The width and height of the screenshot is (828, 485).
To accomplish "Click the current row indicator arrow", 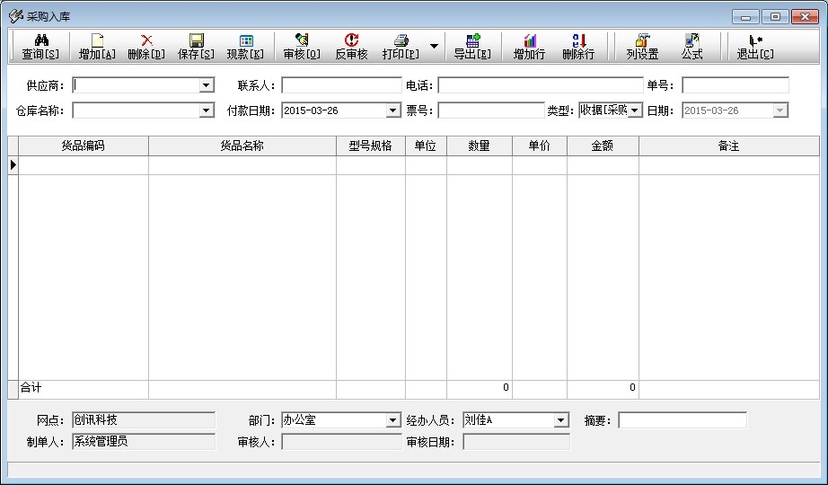I will (x=13, y=165).
